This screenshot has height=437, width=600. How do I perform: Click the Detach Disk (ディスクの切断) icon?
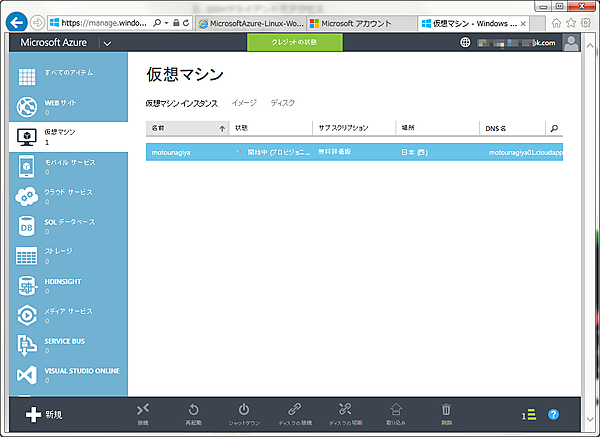click(346, 410)
